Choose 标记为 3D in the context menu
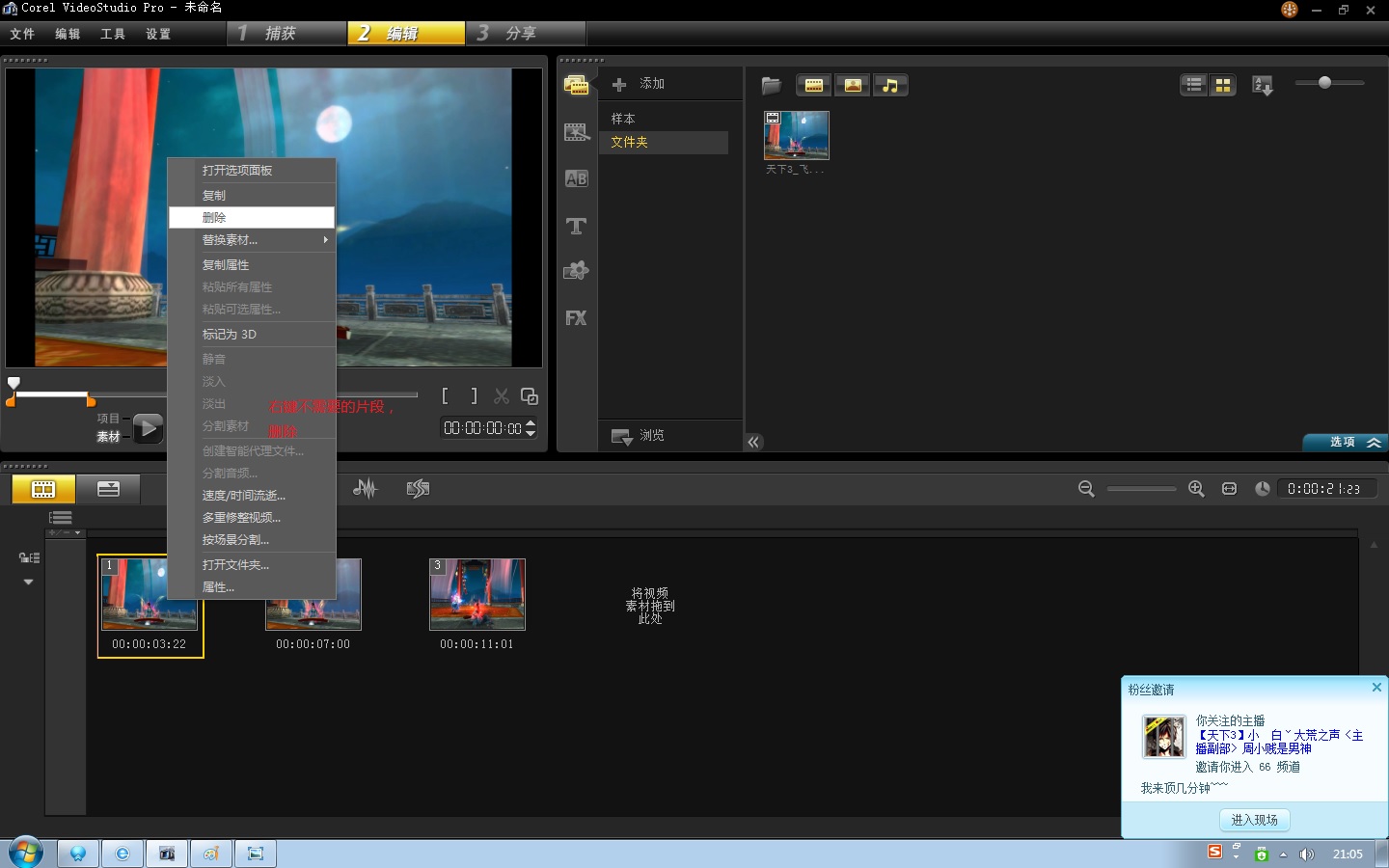This screenshot has width=1389, height=868. [252, 334]
